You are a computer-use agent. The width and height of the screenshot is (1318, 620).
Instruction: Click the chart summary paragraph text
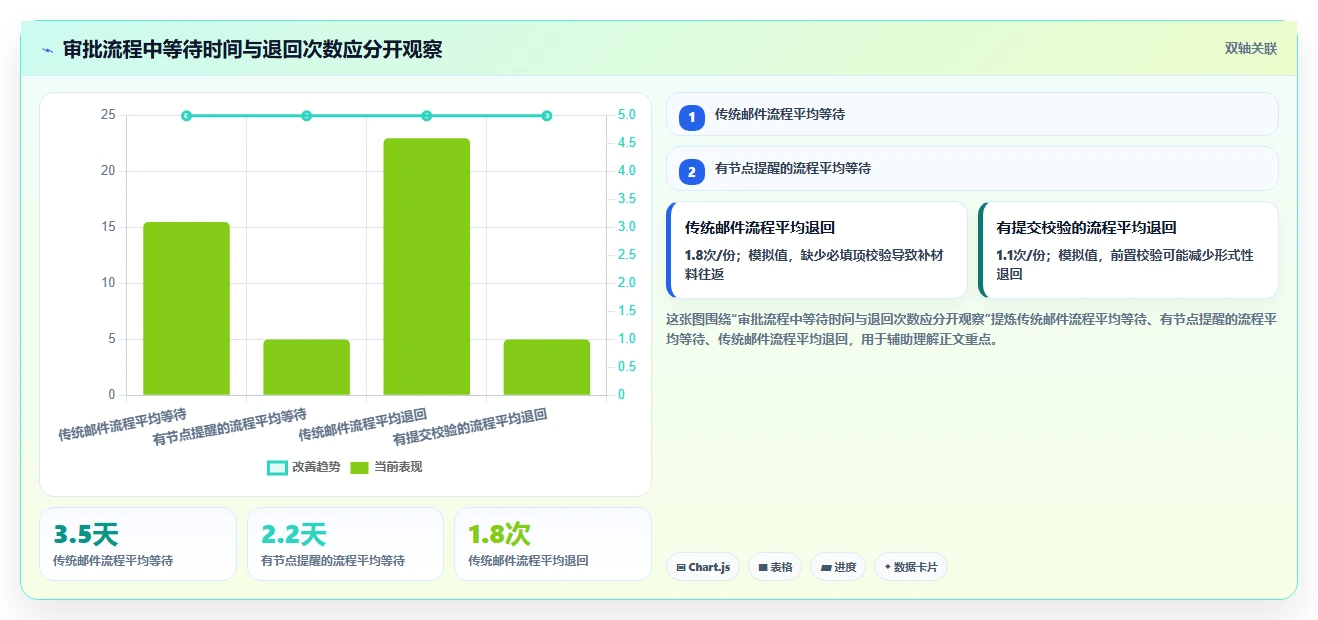[972, 329]
